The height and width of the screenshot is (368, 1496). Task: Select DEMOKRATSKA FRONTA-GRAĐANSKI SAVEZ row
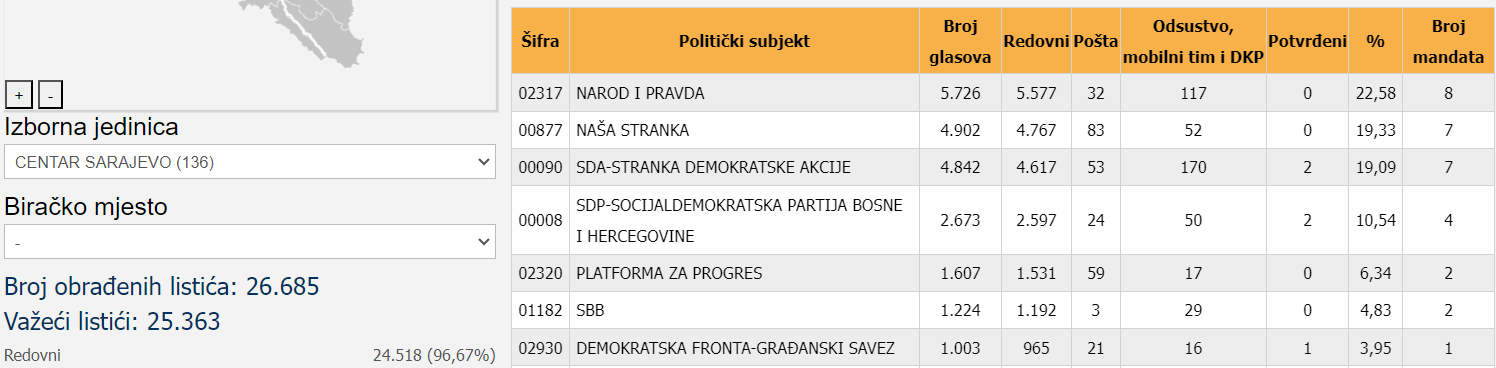coord(1003,347)
